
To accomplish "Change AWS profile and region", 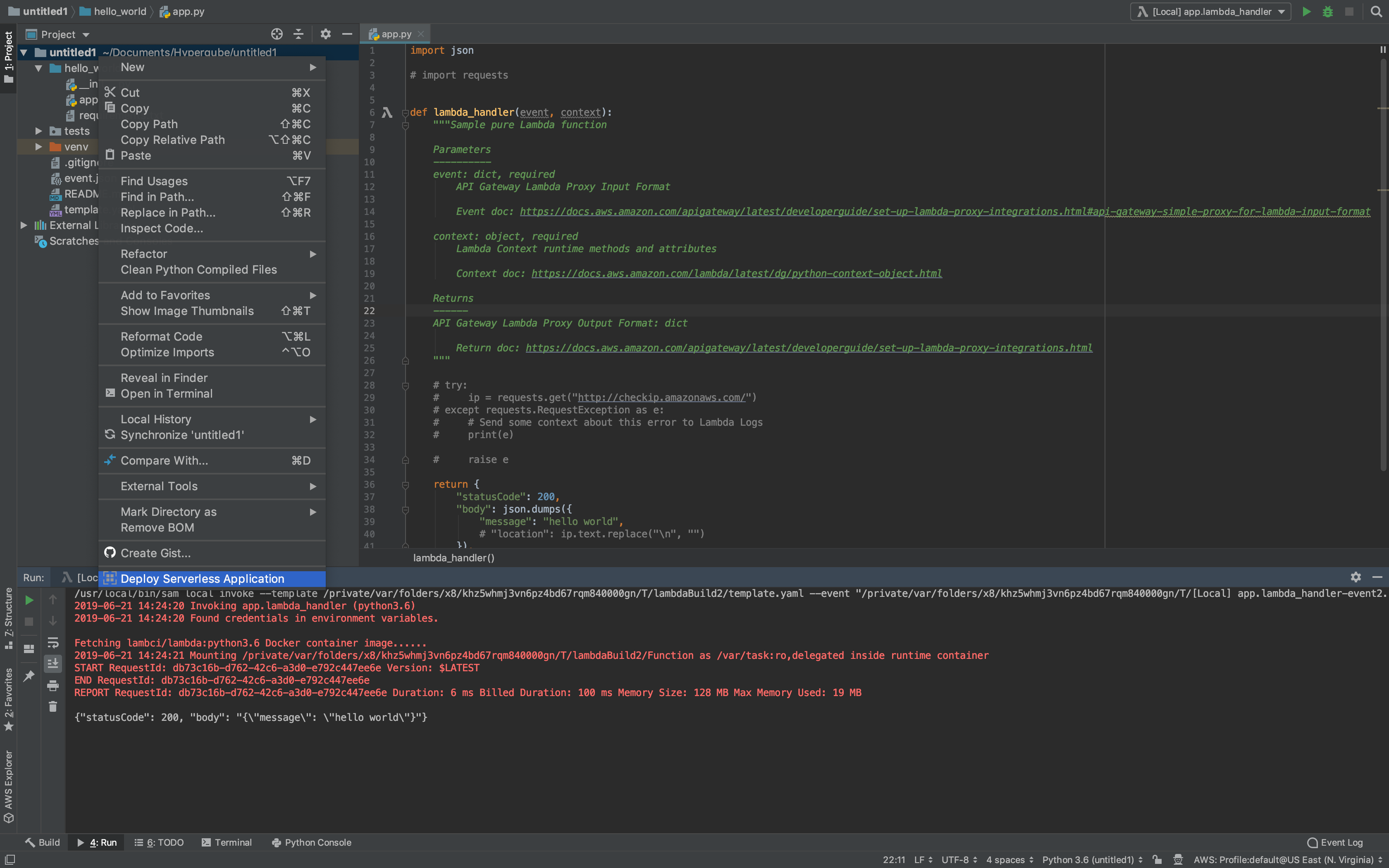I will pyautogui.click(x=1287, y=859).
